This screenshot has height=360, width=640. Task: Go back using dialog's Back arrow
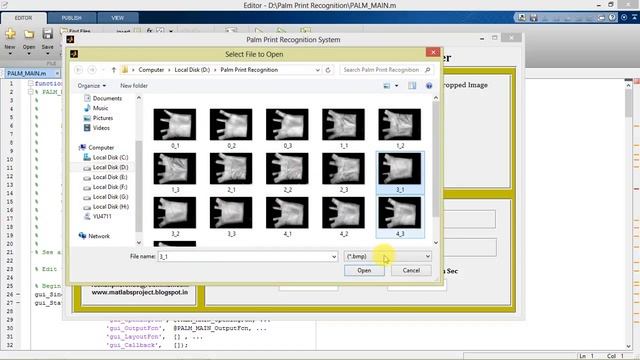pos(79,70)
